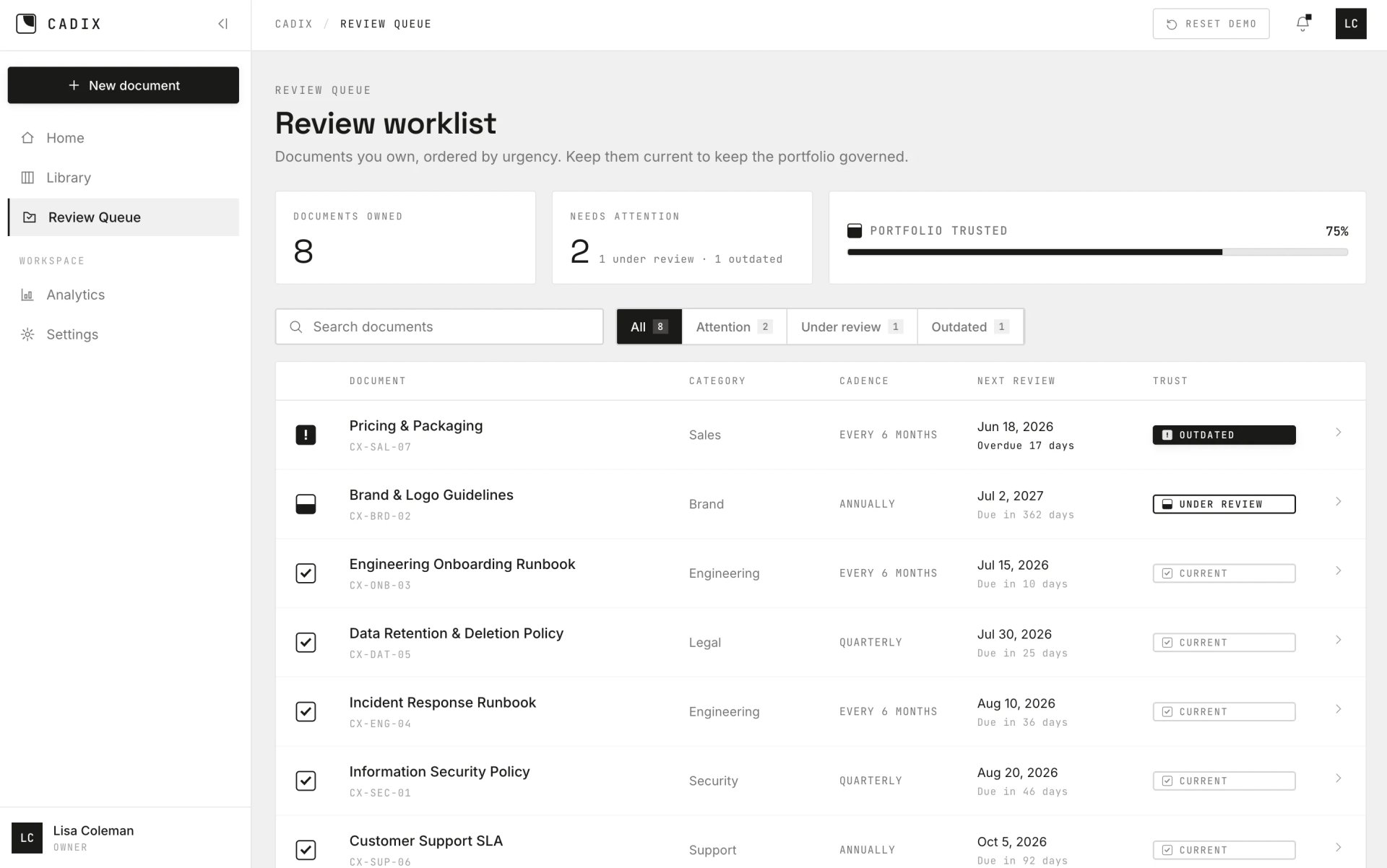Expand Engineering Onboarding Runbook row chevron
1387x868 pixels.
click(1338, 570)
